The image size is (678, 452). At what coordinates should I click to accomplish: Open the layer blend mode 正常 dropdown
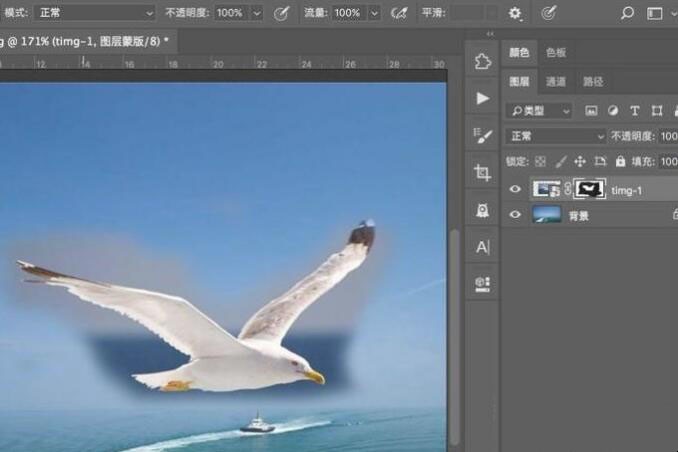click(x=557, y=136)
